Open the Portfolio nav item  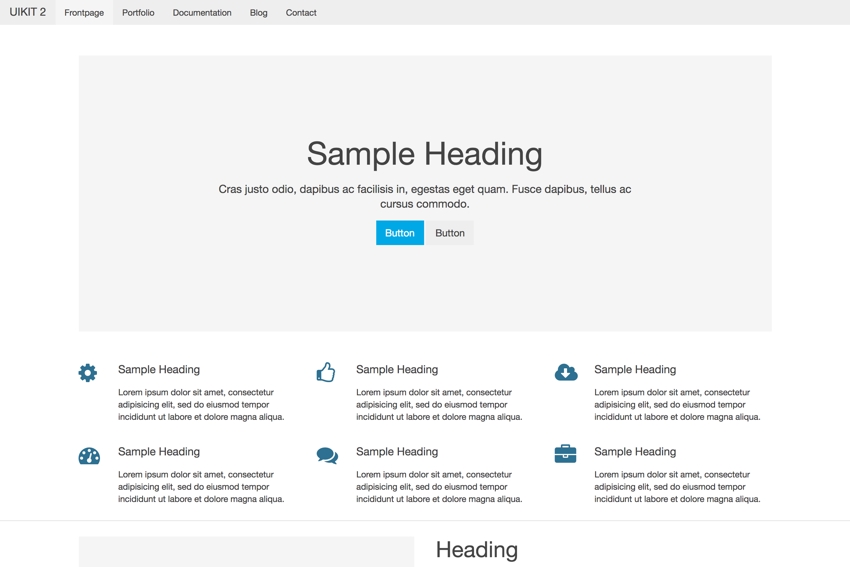coord(138,12)
